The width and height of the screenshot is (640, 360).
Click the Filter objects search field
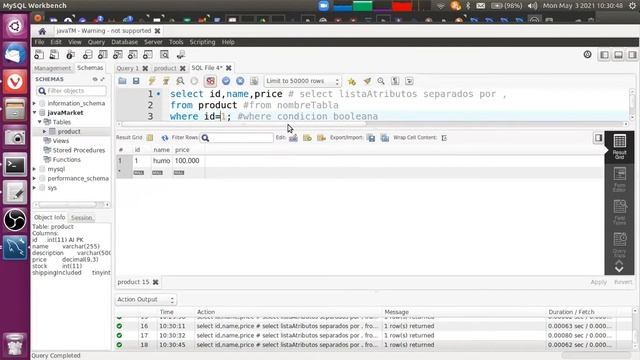(71, 91)
